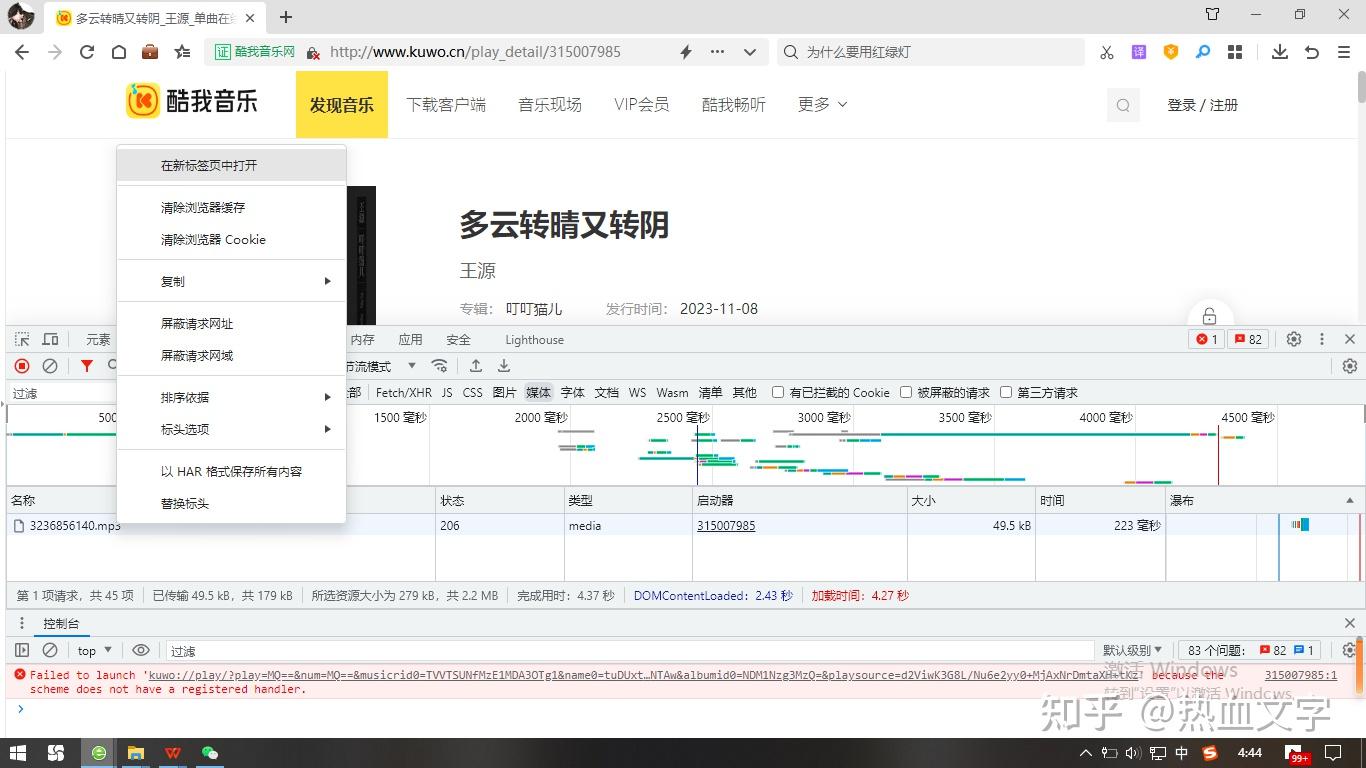Image resolution: width=1366 pixels, height=768 pixels.
Task: Go back with the browser back arrow
Action: (22, 52)
